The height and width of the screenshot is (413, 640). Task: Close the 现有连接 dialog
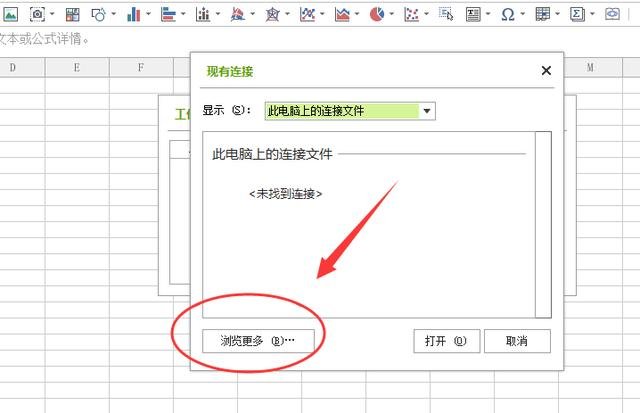coord(546,71)
